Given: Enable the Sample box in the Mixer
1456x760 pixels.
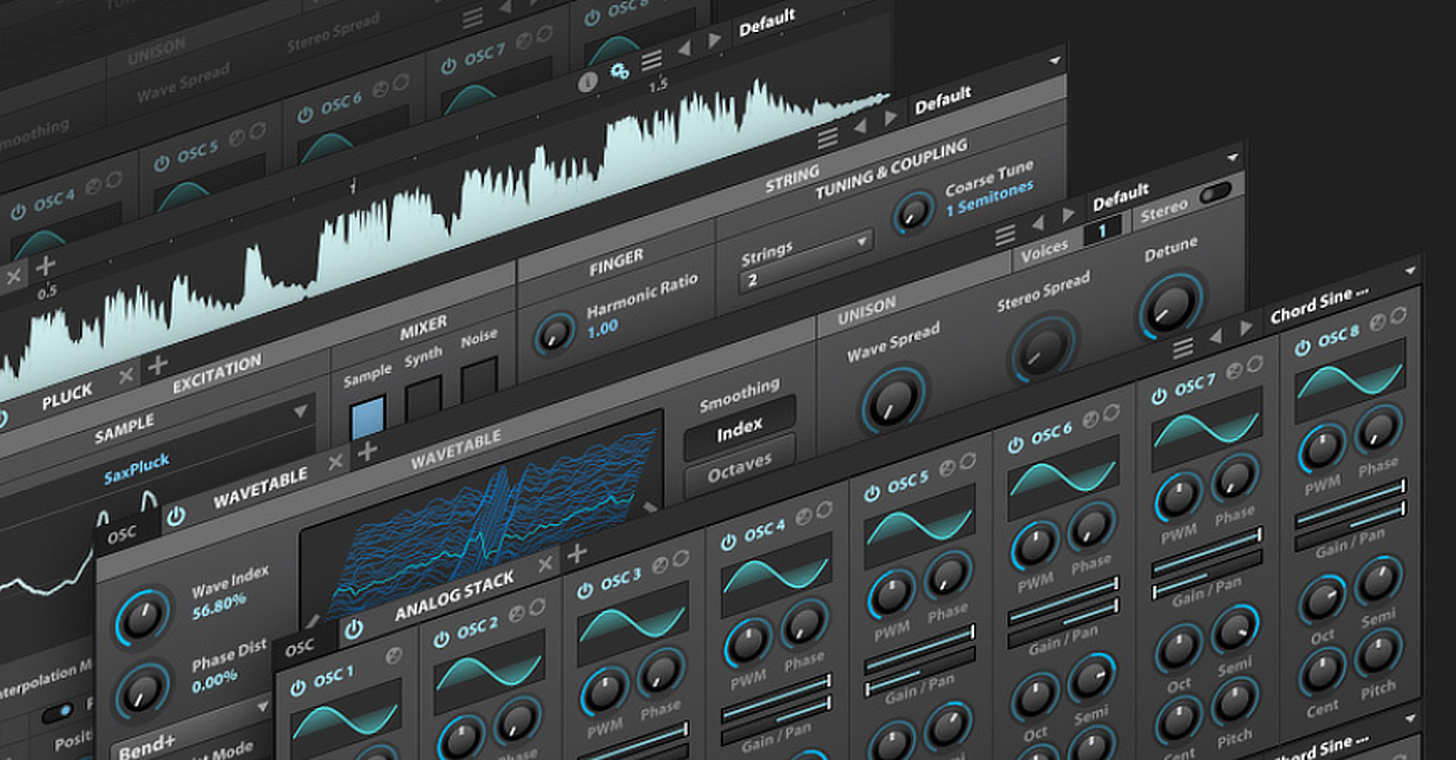Looking at the screenshot, I should pyautogui.click(x=368, y=418).
